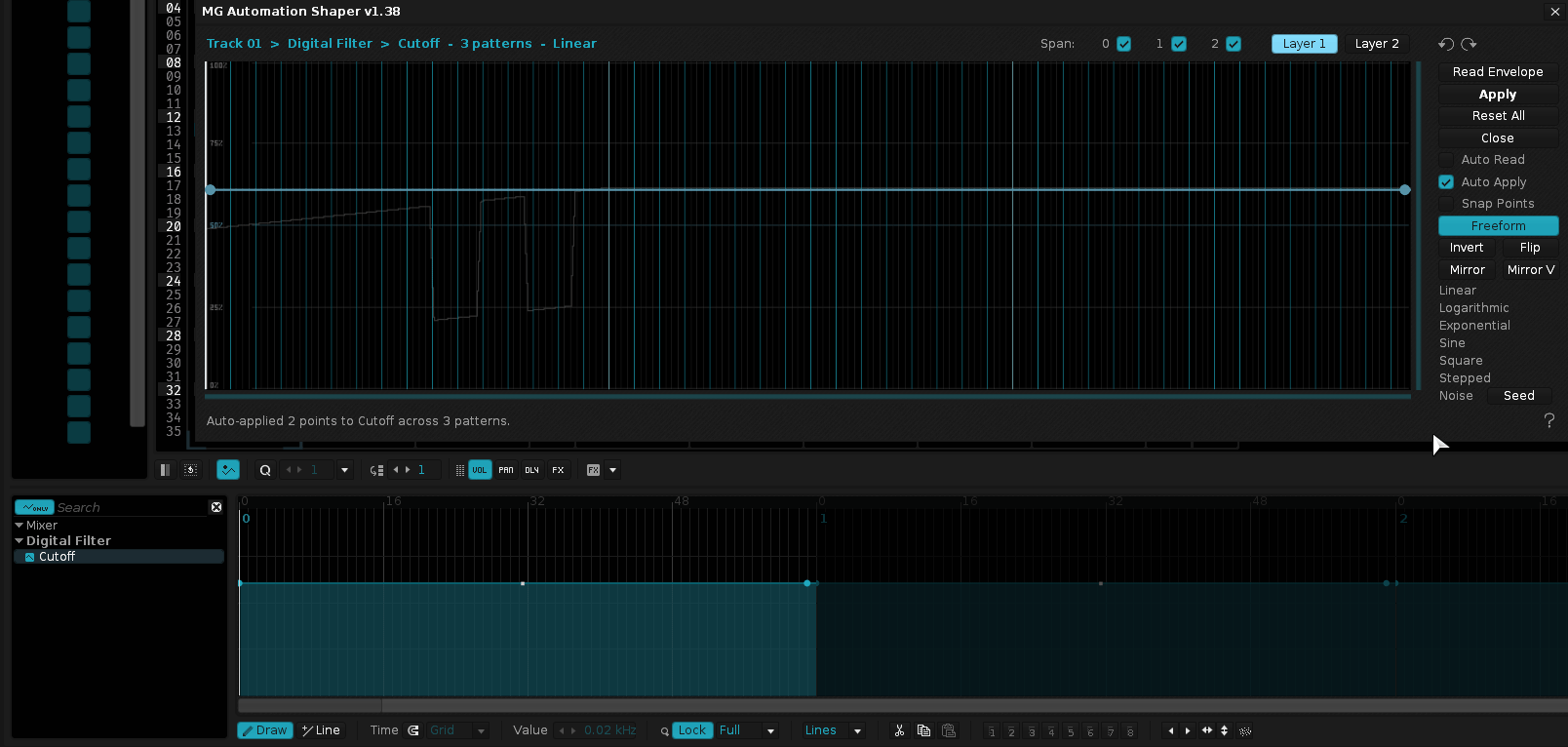The image size is (1568, 747).
Task: Click the pattern wrap icon near pause
Action: point(191,470)
